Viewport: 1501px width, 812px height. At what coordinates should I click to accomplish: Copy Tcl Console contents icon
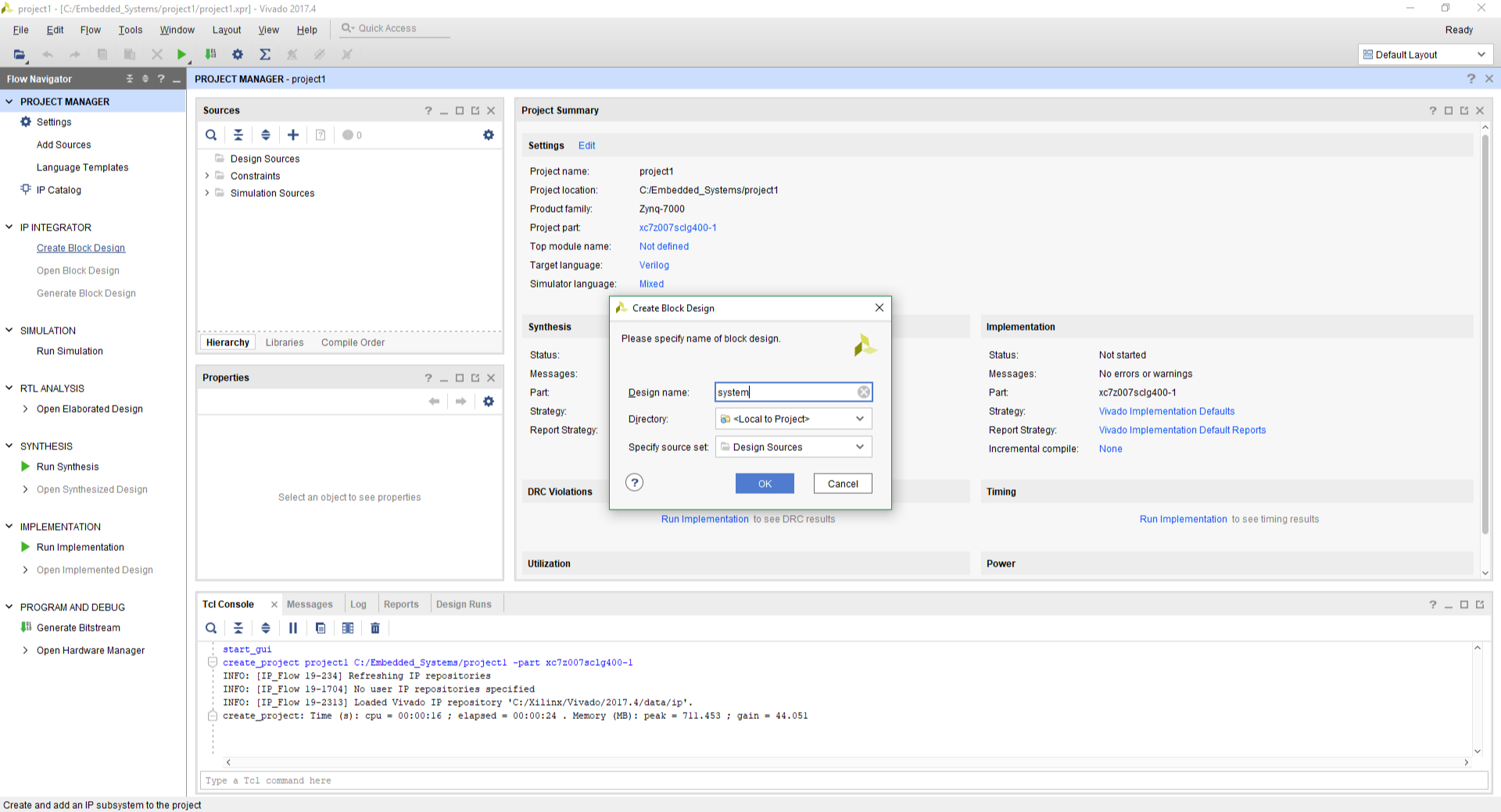(x=321, y=628)
